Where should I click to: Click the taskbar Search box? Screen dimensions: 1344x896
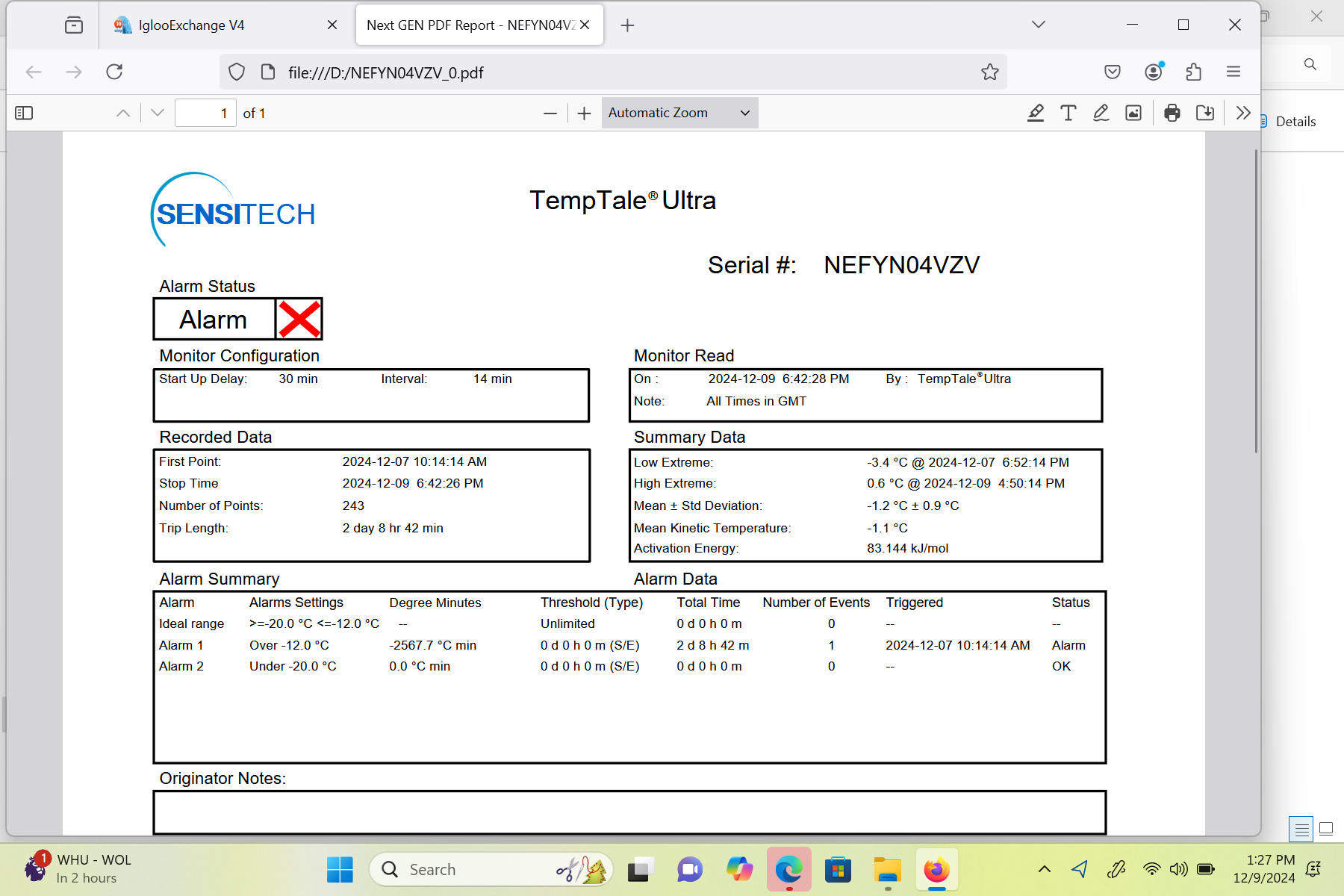click(x=491, y=870)
